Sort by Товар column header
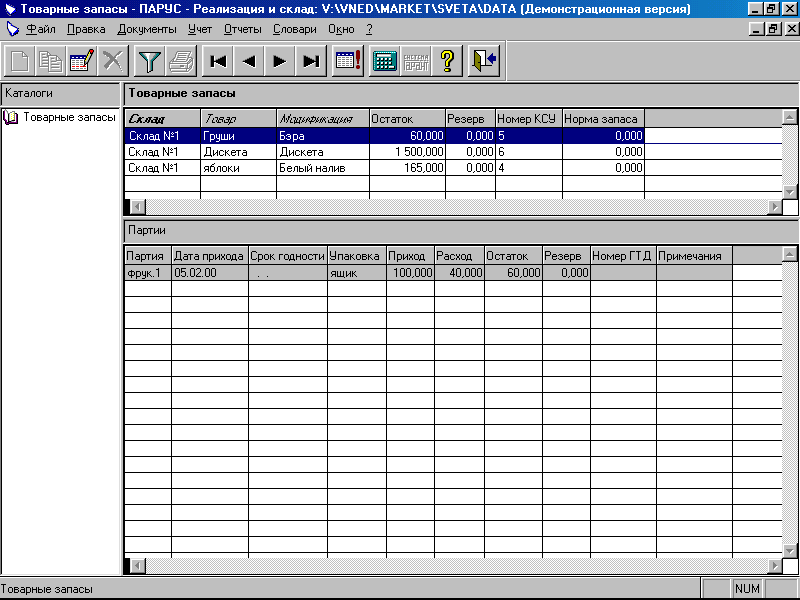Viewport: 800px width, 600px height. 238,119
